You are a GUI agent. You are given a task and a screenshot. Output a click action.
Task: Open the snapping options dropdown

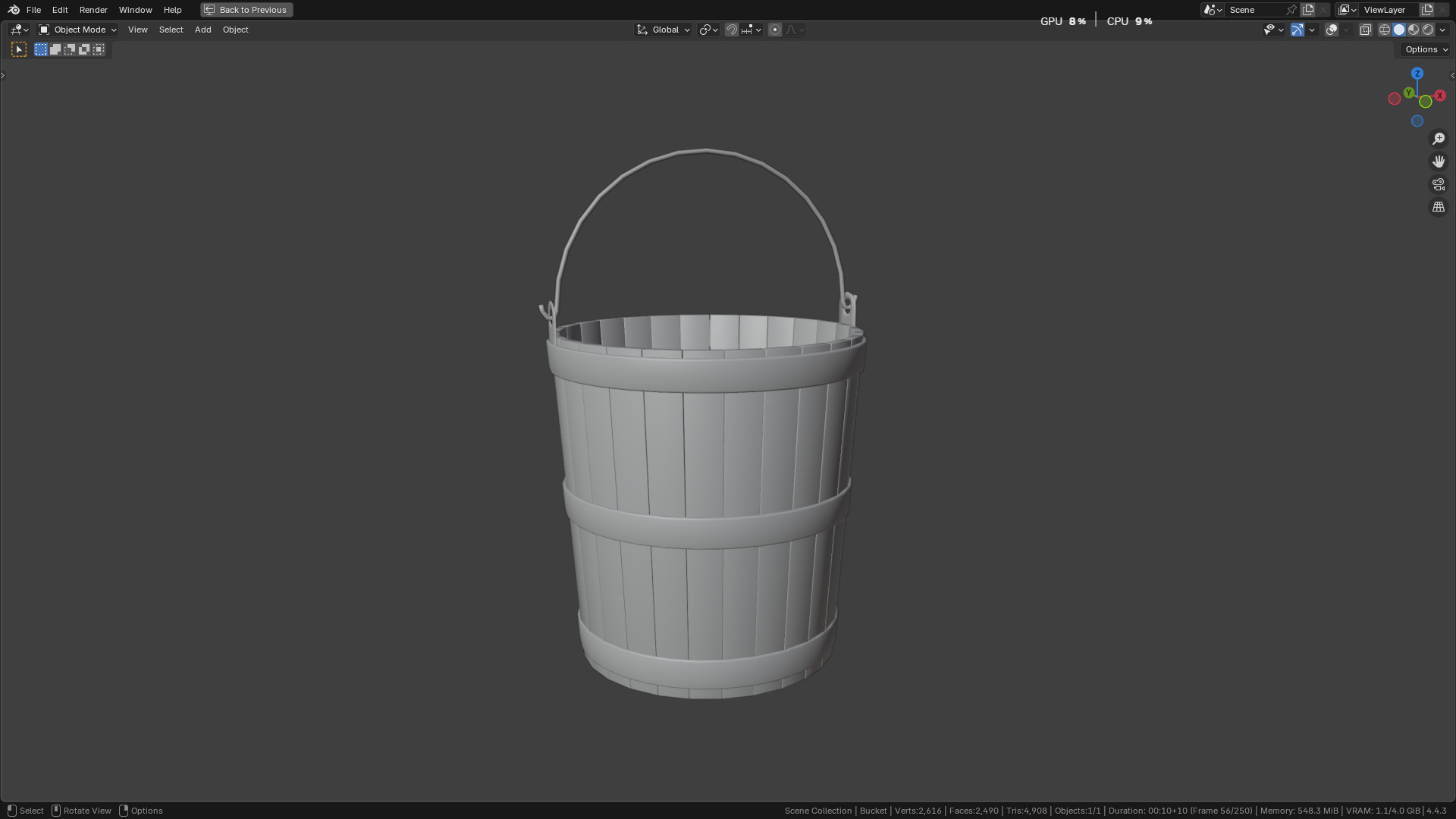coord(752,30)
